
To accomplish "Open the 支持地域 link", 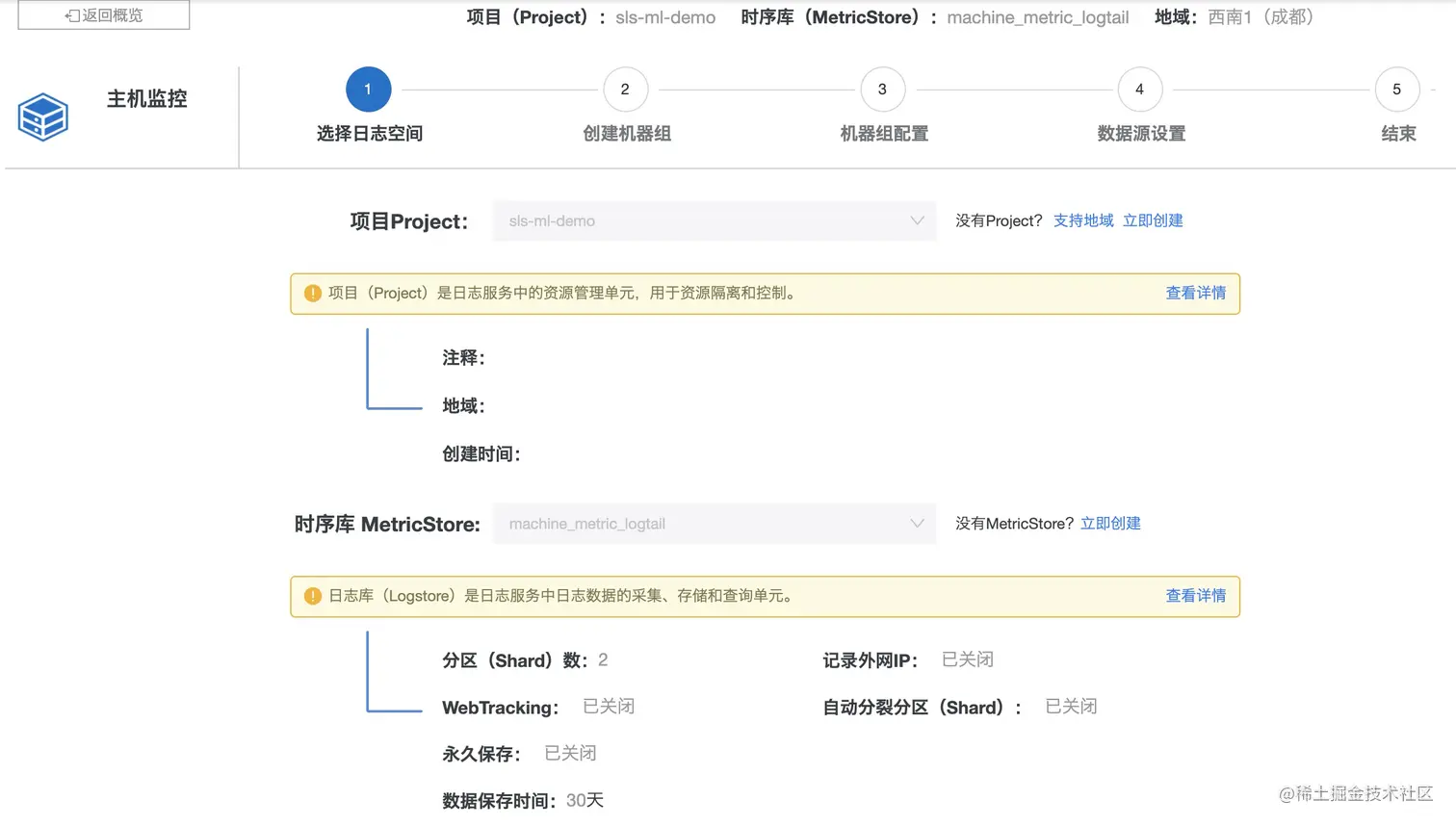I will coord(1083,220).
